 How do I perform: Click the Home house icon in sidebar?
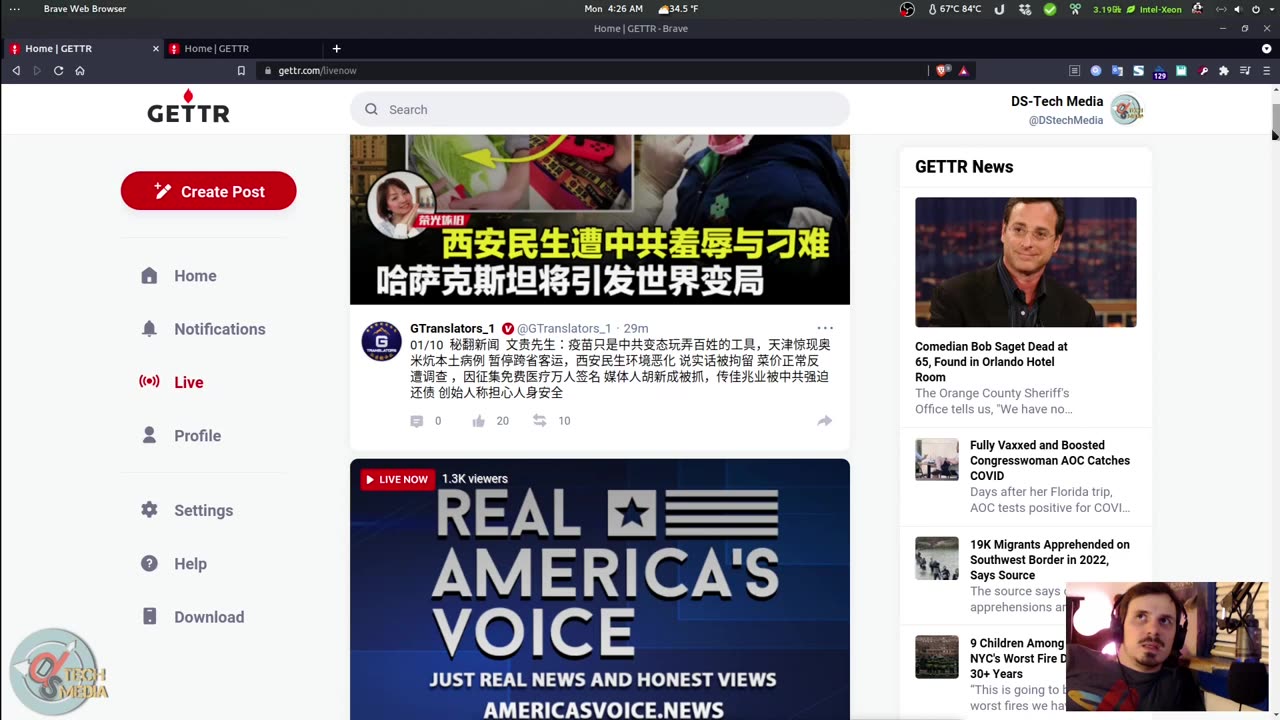pyautogui.click(x=149, y=276)
